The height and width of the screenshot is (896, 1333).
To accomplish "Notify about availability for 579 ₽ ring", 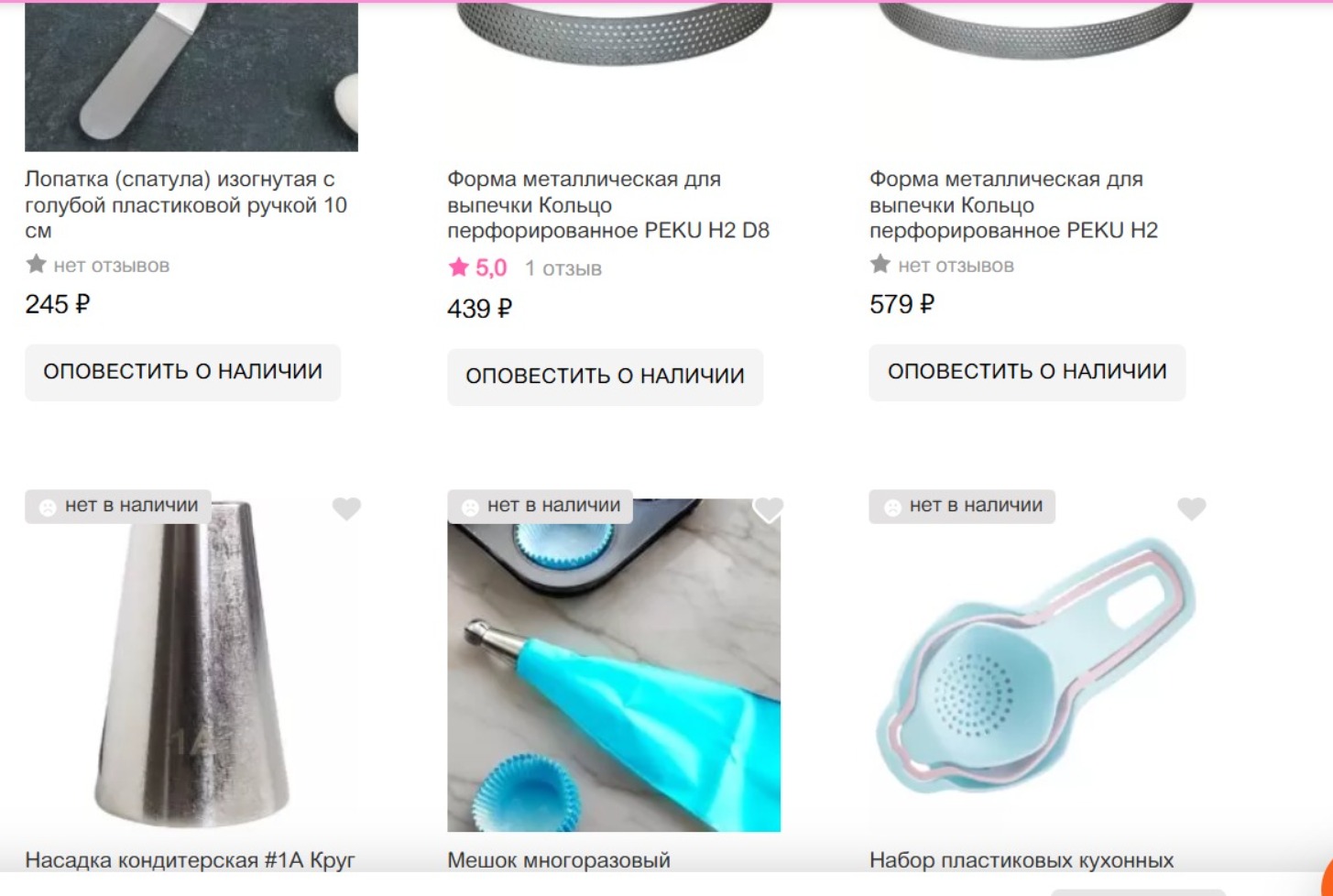I will coord(1027,372).
